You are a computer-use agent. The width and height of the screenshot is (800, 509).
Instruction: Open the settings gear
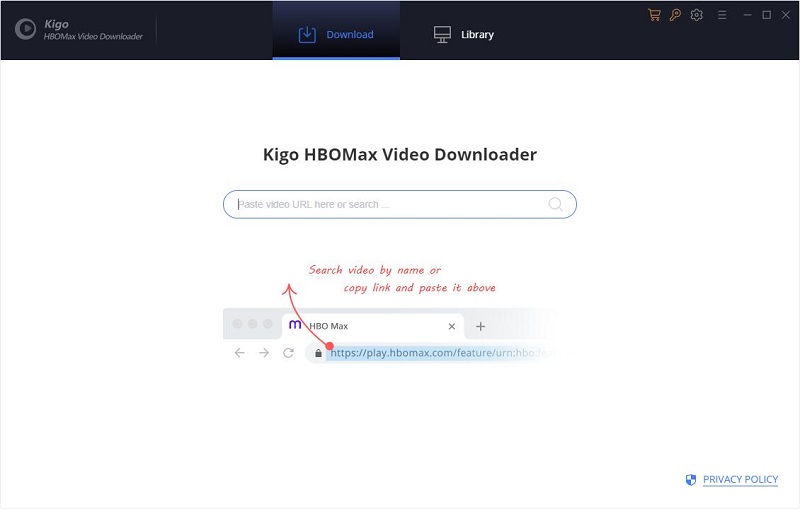(x=697, y=15)
